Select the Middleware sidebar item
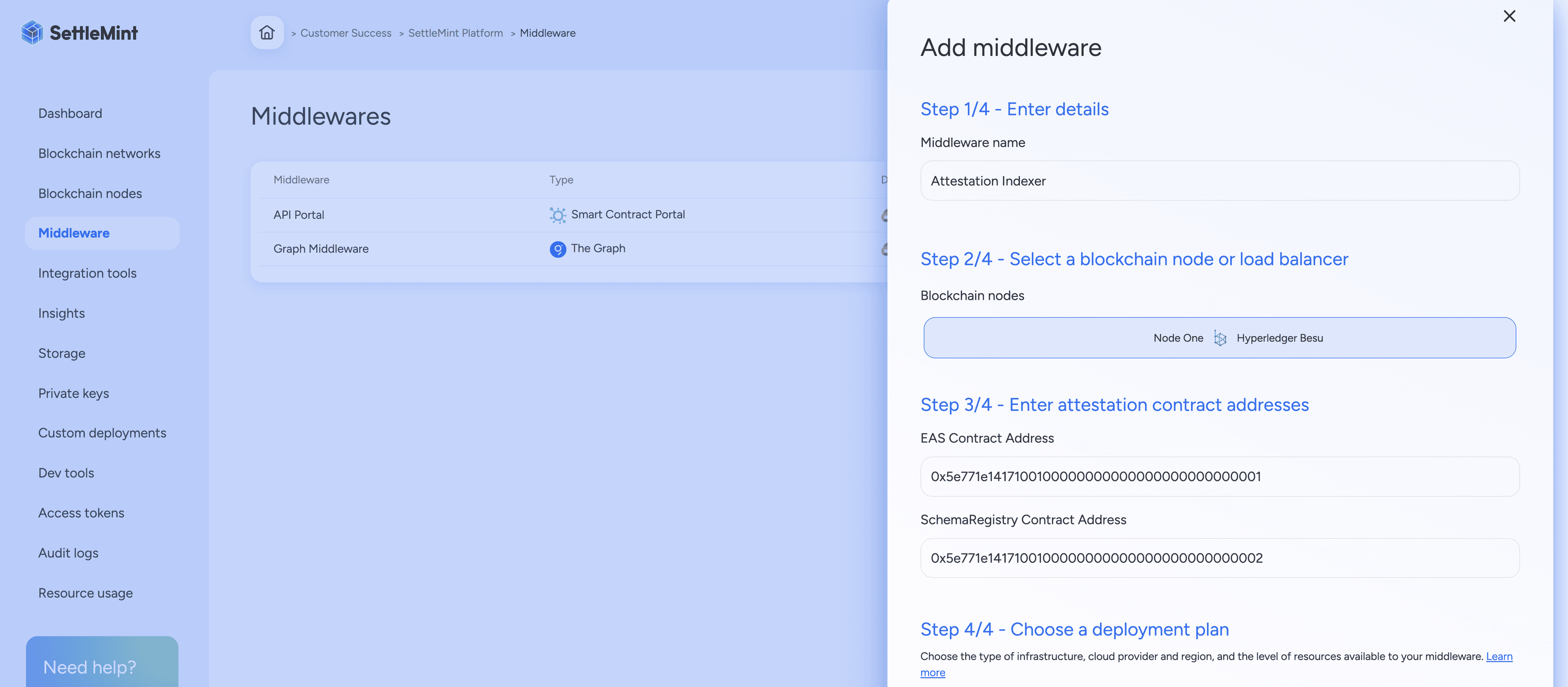Image resolution: width=1568 pixels, height=687 pixels. pyautogui.click(x=102, y=233)
